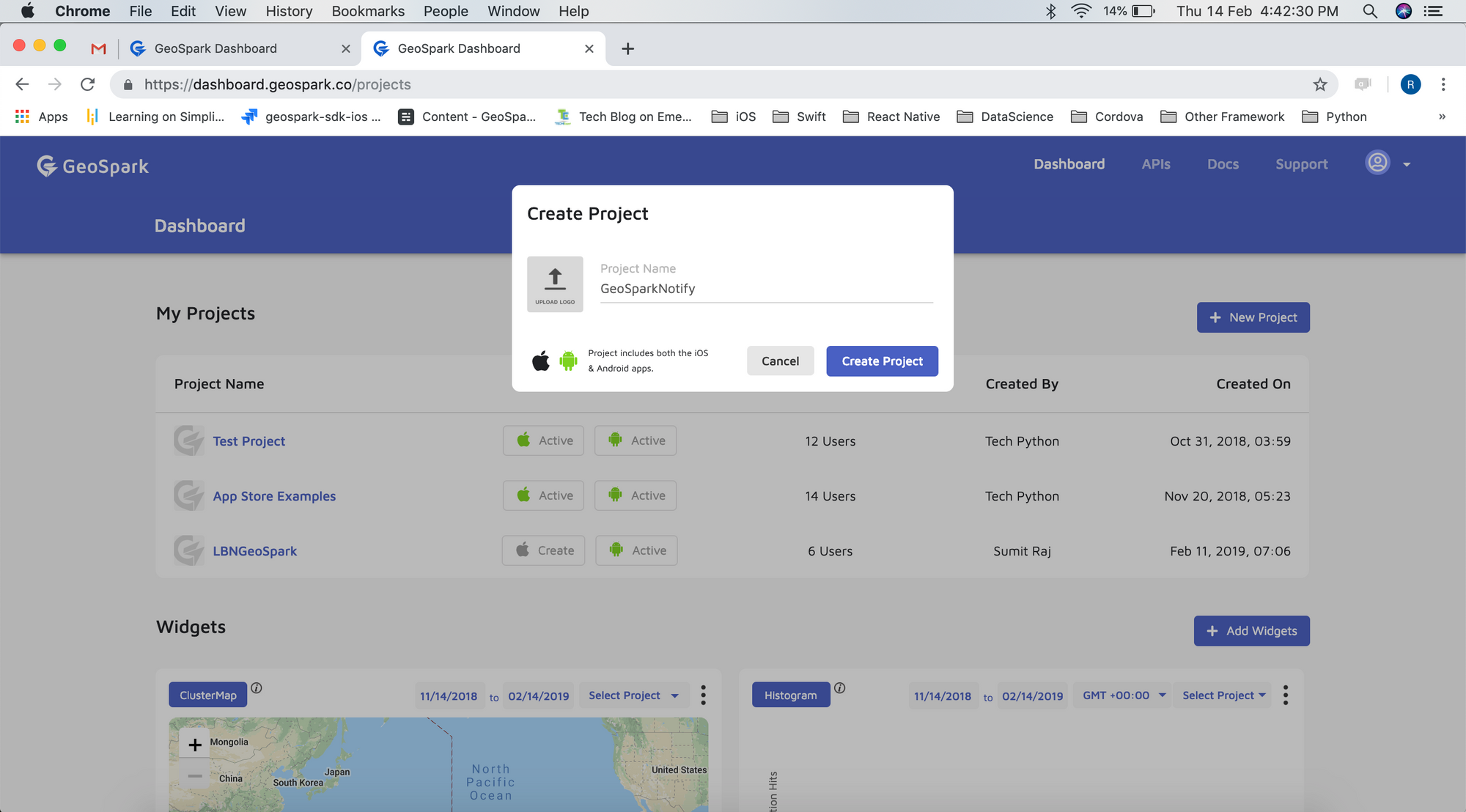Screen dimensions: 1466x812
Task: Open macOS Spotlight search icon
Action: click(x=1369, y=11)
